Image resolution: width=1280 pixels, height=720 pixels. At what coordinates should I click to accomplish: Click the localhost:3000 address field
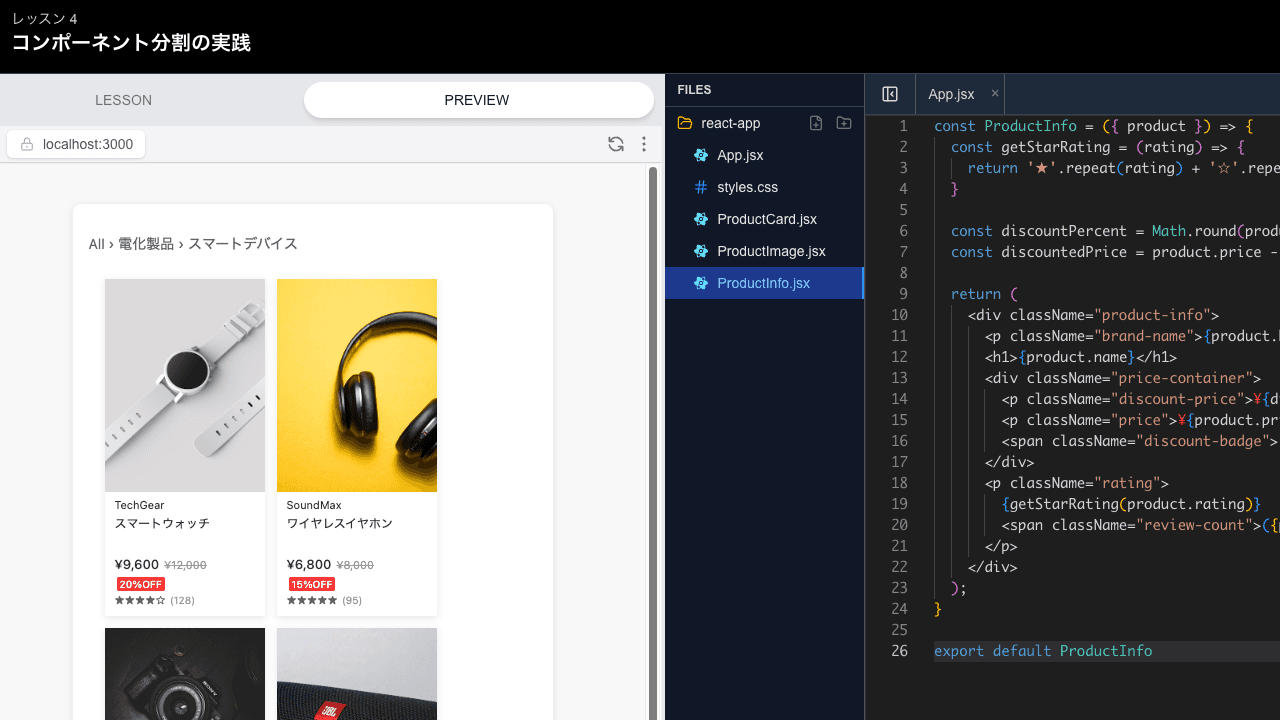point(88,144)
